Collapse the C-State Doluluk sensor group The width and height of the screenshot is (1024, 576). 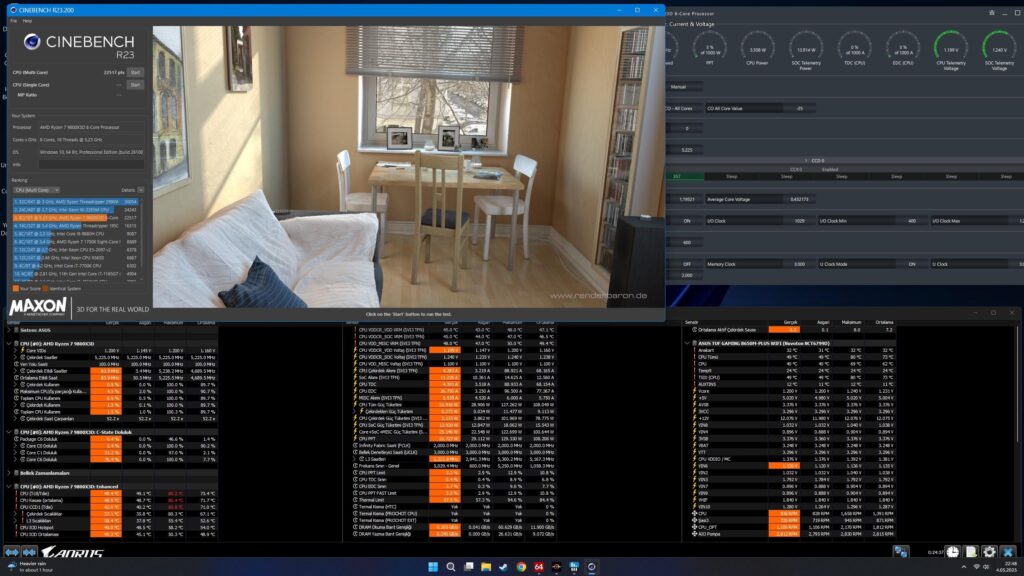point(9,432)
